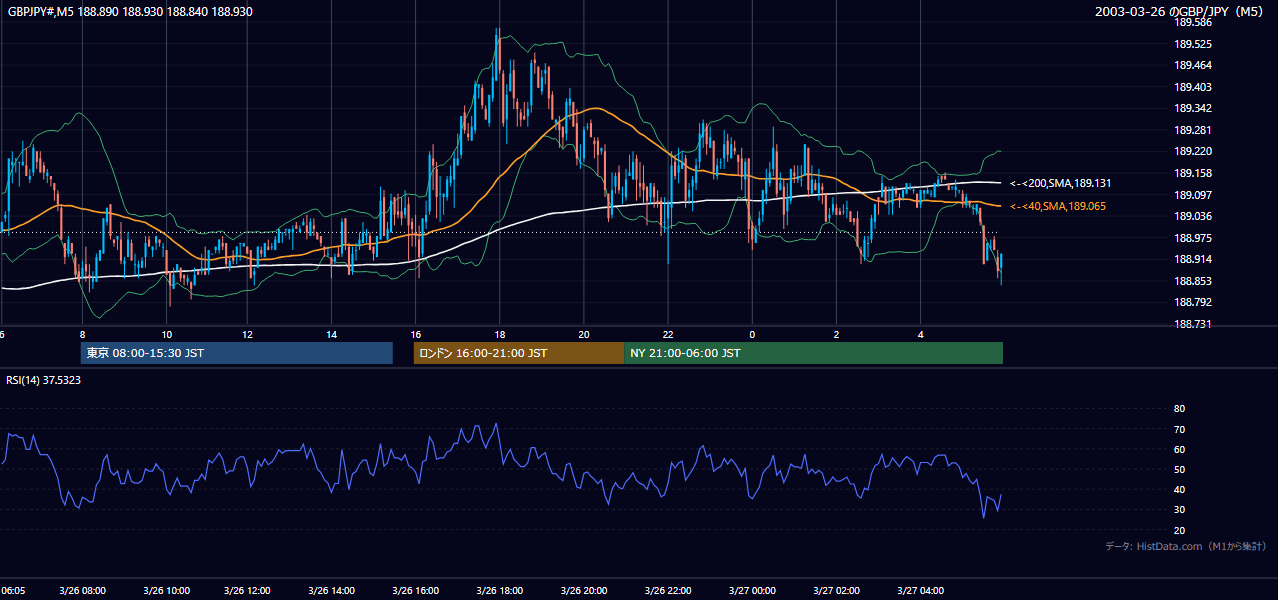1278x600 pixels.
Task: Select the ロンドン 16:00-21:00 JST session bar
Action: point(518,353)
